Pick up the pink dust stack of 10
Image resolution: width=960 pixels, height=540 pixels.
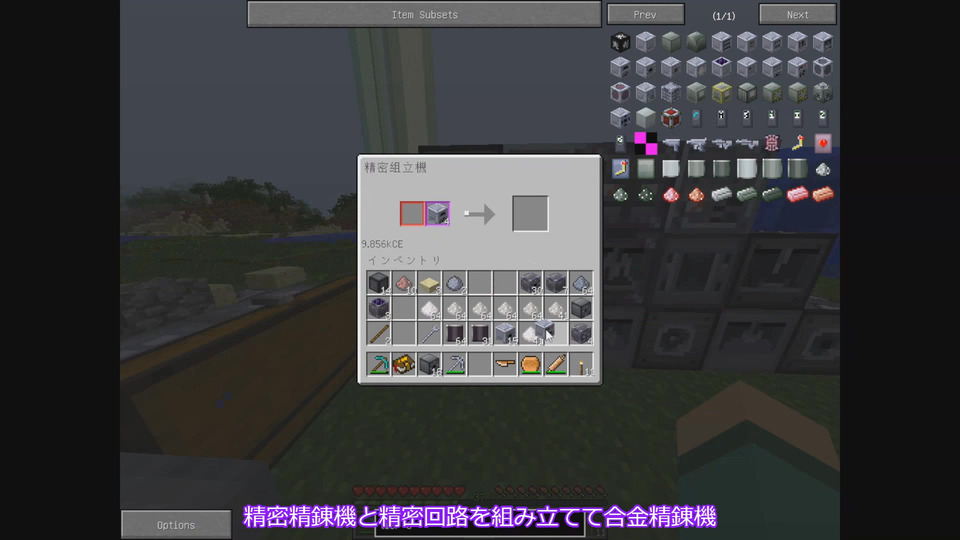click(404, 283)
